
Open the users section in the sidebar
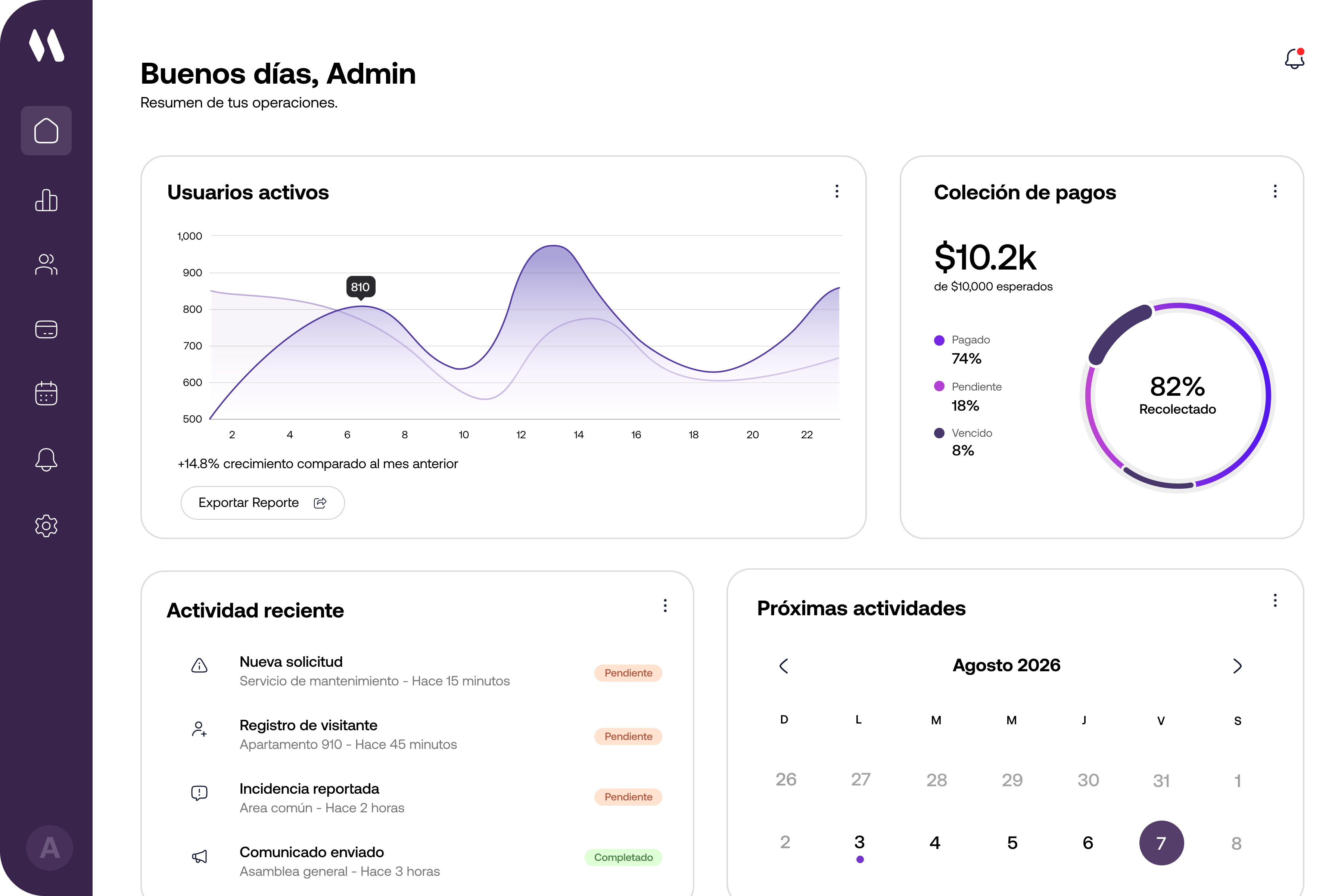[x=46, y=265]
